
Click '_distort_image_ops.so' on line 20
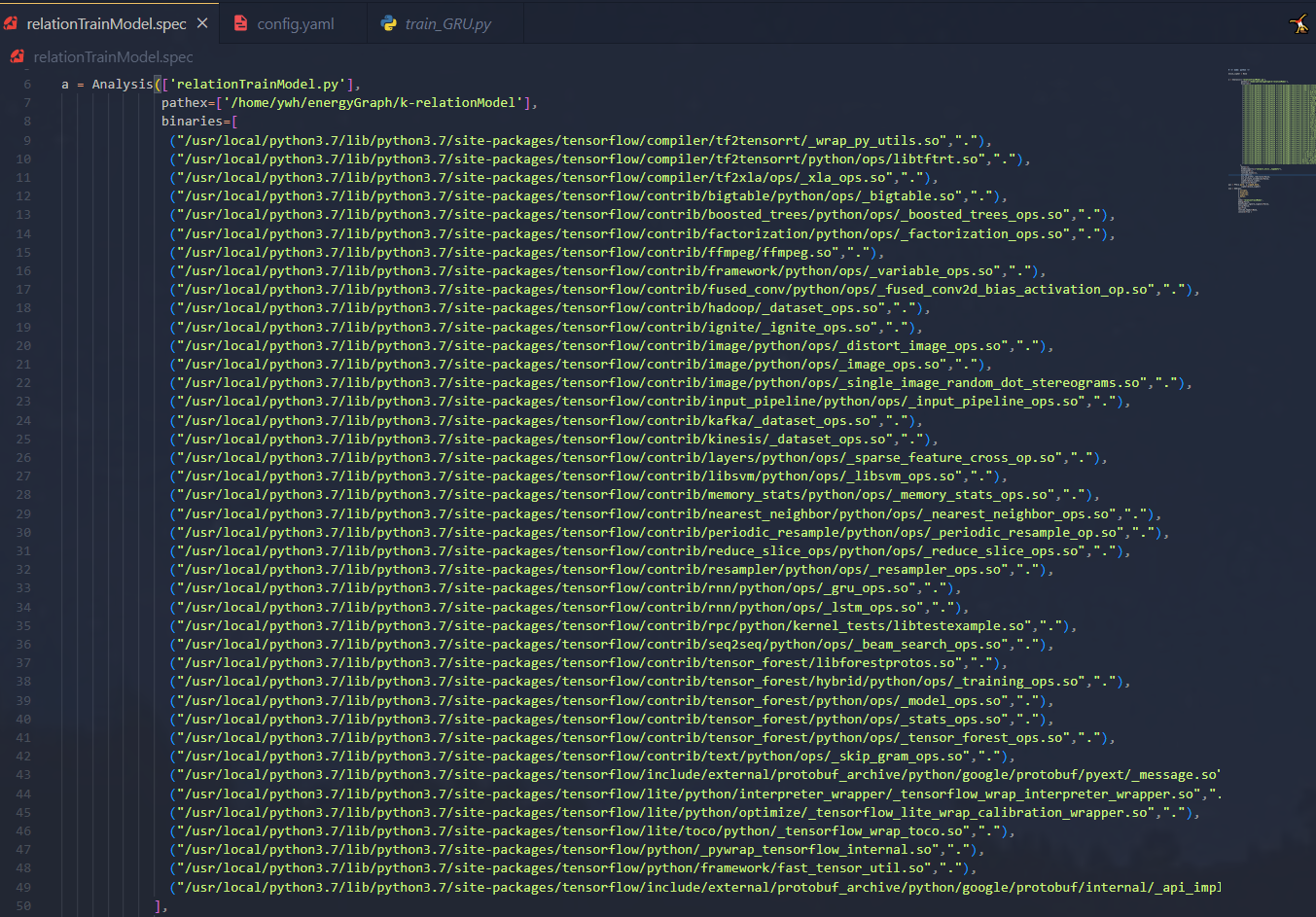click(x=921, y=345)
